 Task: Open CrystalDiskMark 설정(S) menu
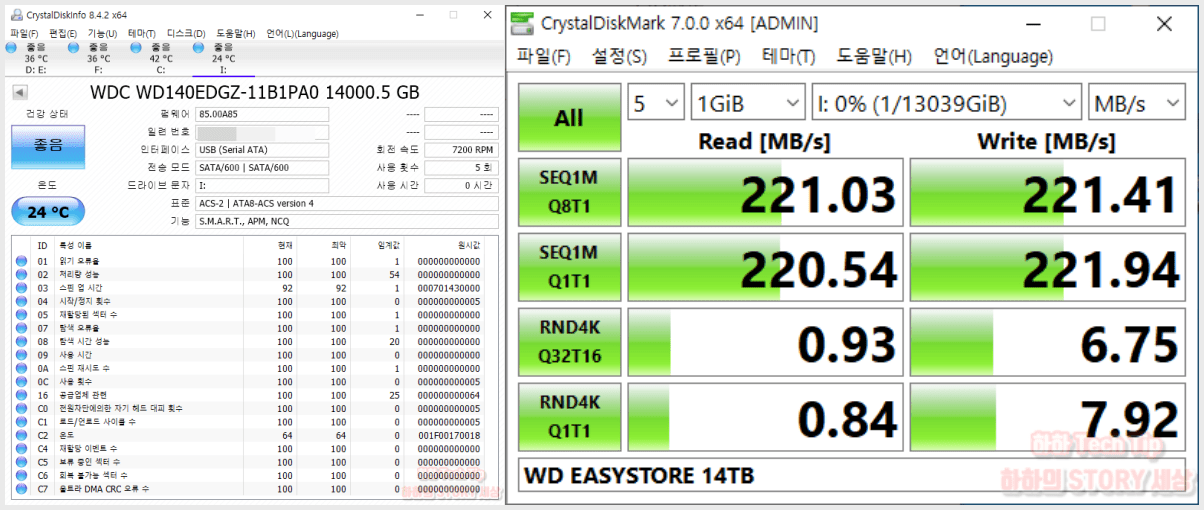(619, 56)
